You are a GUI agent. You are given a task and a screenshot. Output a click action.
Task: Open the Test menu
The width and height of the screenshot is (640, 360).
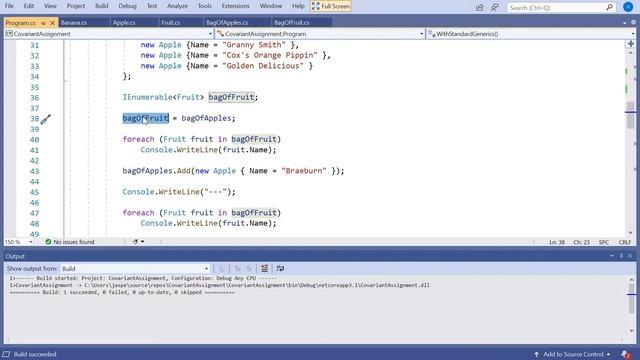click(x=152, y=6)
